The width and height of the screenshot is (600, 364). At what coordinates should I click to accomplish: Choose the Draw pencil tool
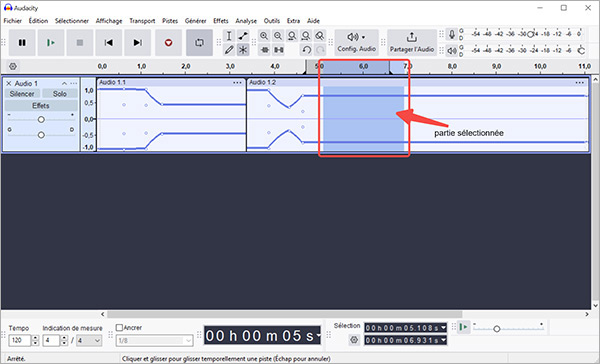coord(229,50)
